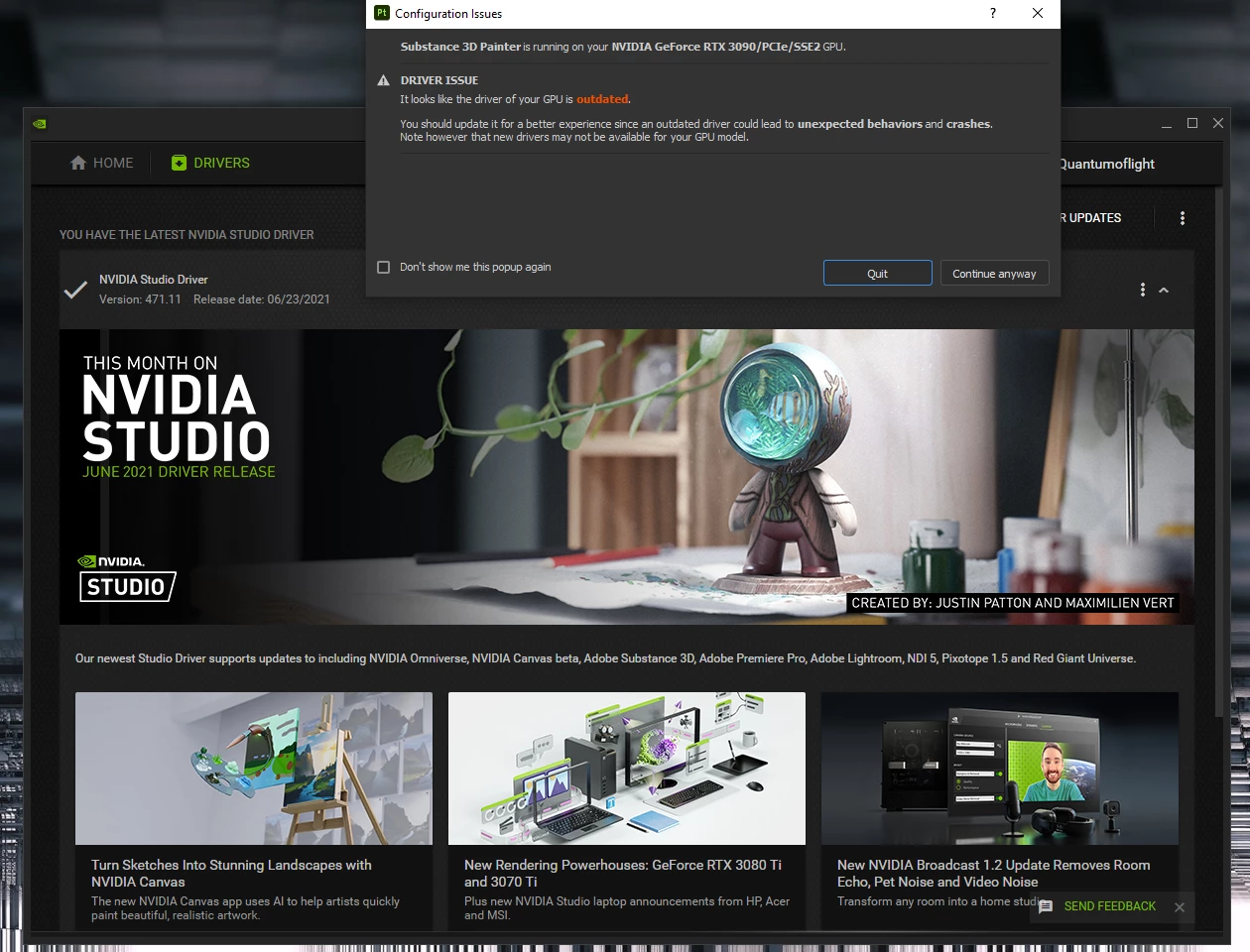Click the Quantumoflight account name
Viewport: 1250px width, 952px height.
click(x=1107, y=164)
